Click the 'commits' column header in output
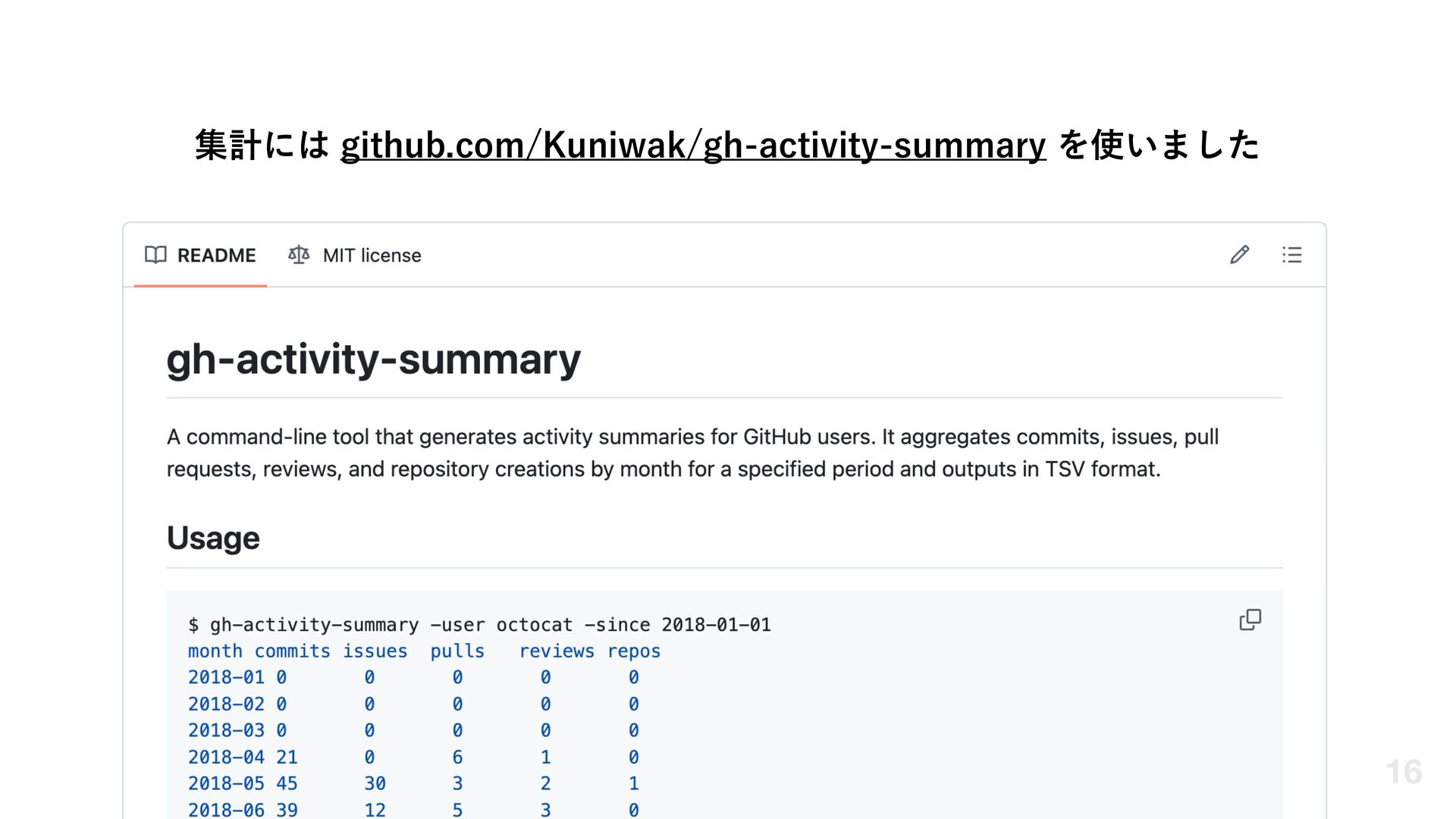This screenshot has width=1456, height=819. pos(292,651)
